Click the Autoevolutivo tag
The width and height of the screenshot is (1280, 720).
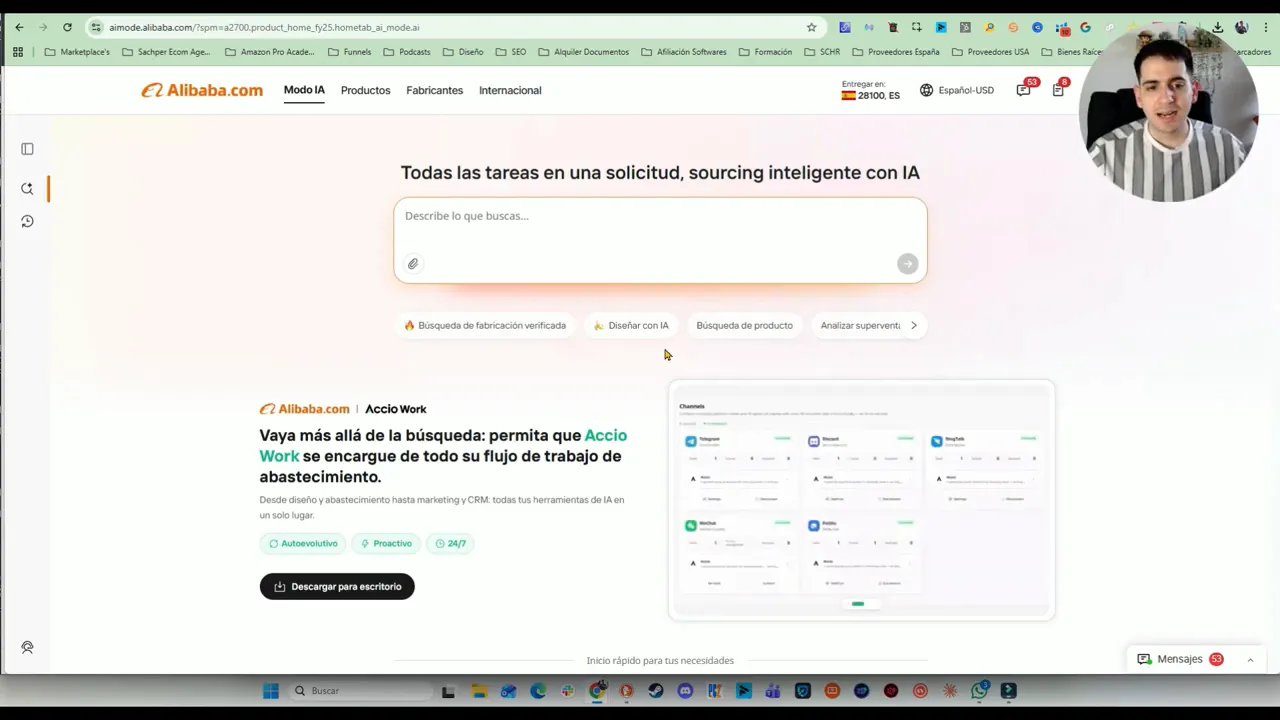click(x=303, y=543)
